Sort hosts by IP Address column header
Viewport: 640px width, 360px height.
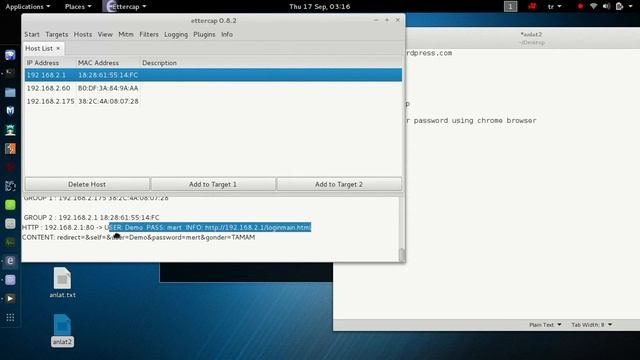point(50,62)
